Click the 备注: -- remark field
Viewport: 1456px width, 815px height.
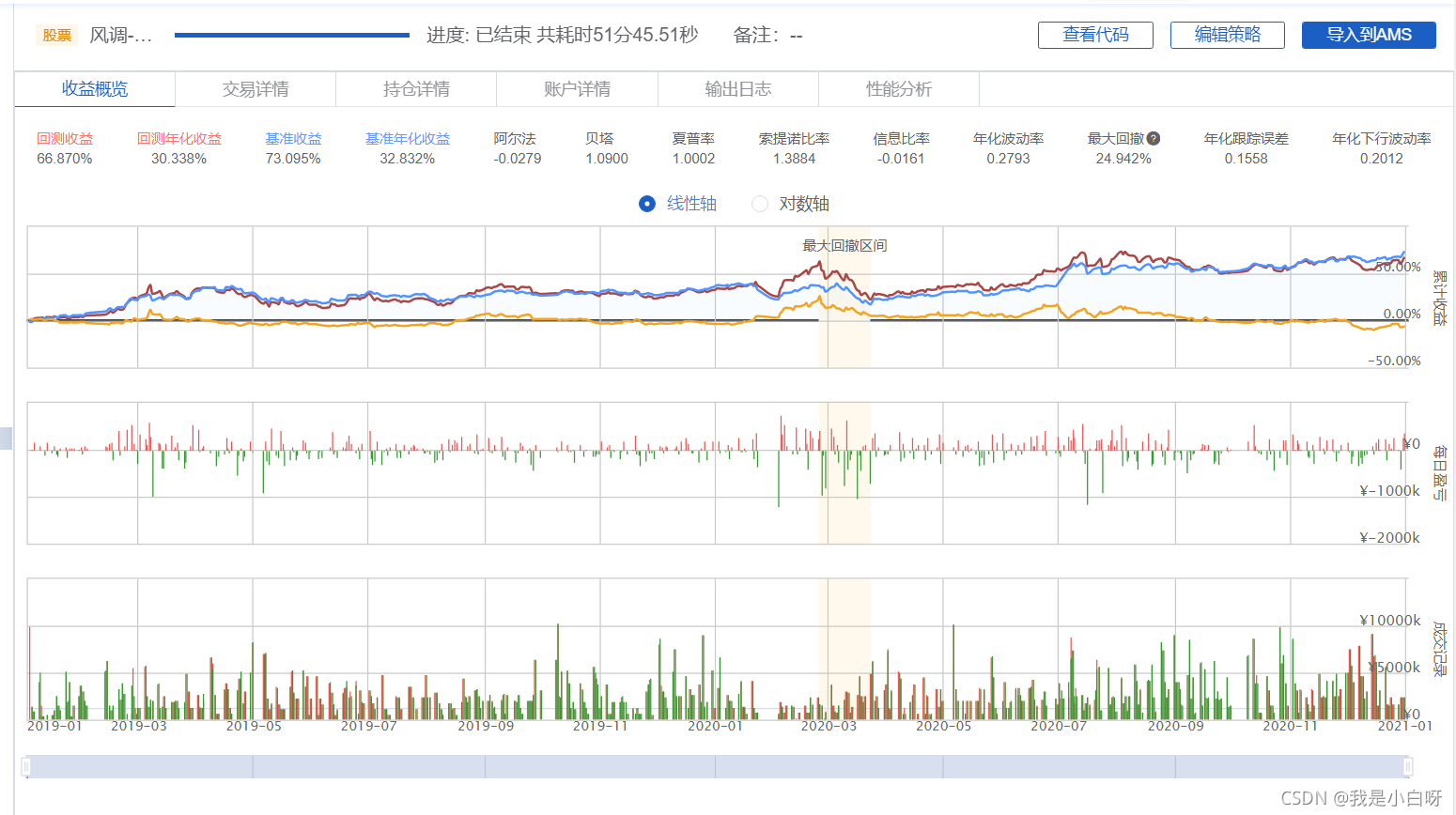click(767, 35)
